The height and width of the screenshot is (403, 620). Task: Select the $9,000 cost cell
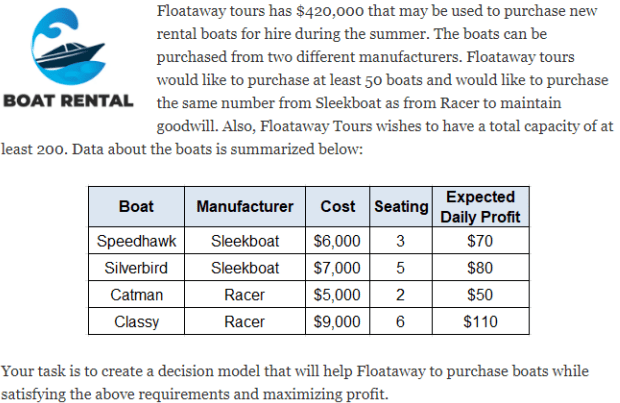point(338,322)
